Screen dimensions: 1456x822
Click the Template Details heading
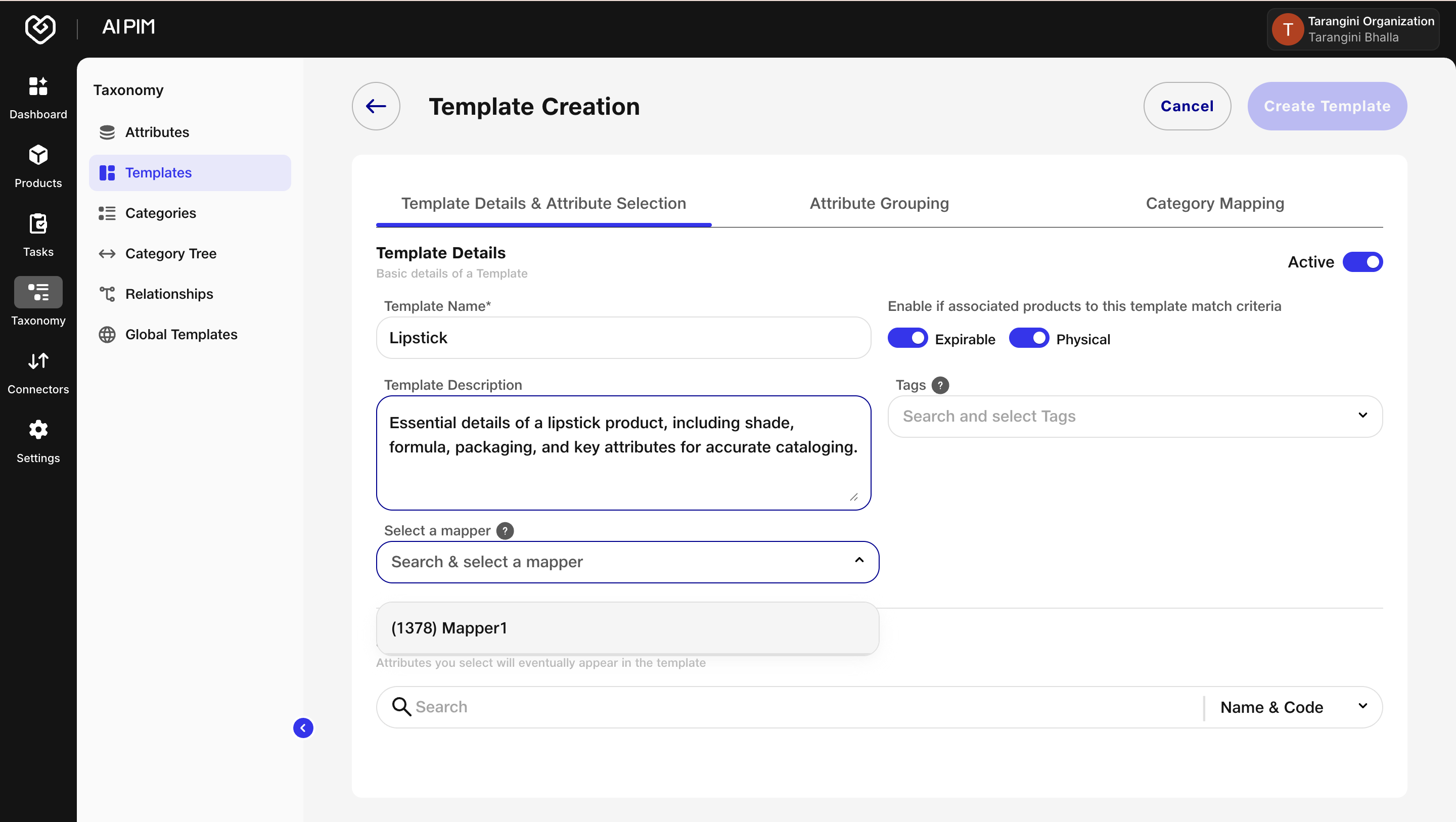[x=441, y=253]
